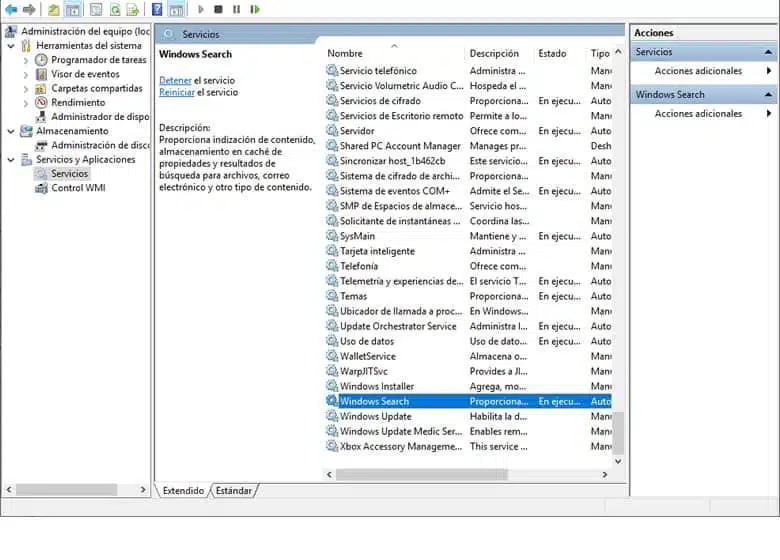Image resolution: width=780 pixels, height=560 pixels.
Task: Click the Restart Service icon
Action: click(255, 9)
